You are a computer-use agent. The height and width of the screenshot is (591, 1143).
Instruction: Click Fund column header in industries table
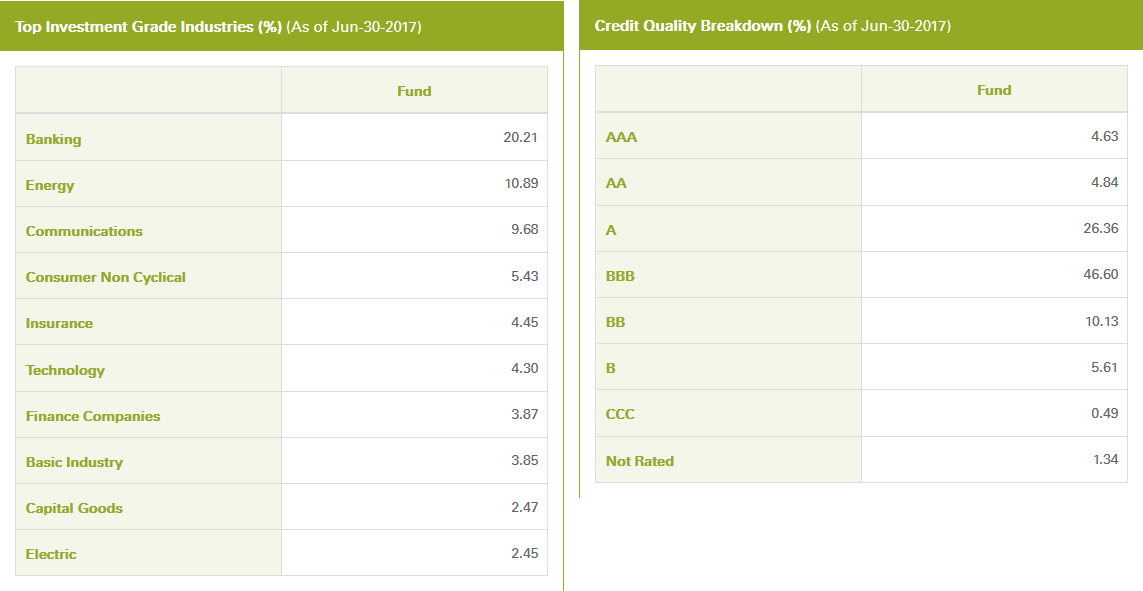point(414,91)
